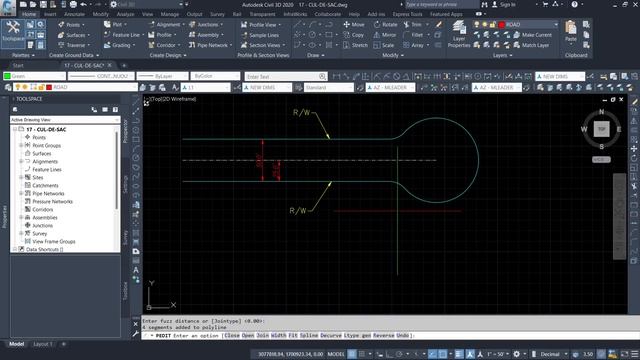Open the Analyze ribbon tab
Image resolution: width=640 pixels, height=360 pixels.
(125, 14)
